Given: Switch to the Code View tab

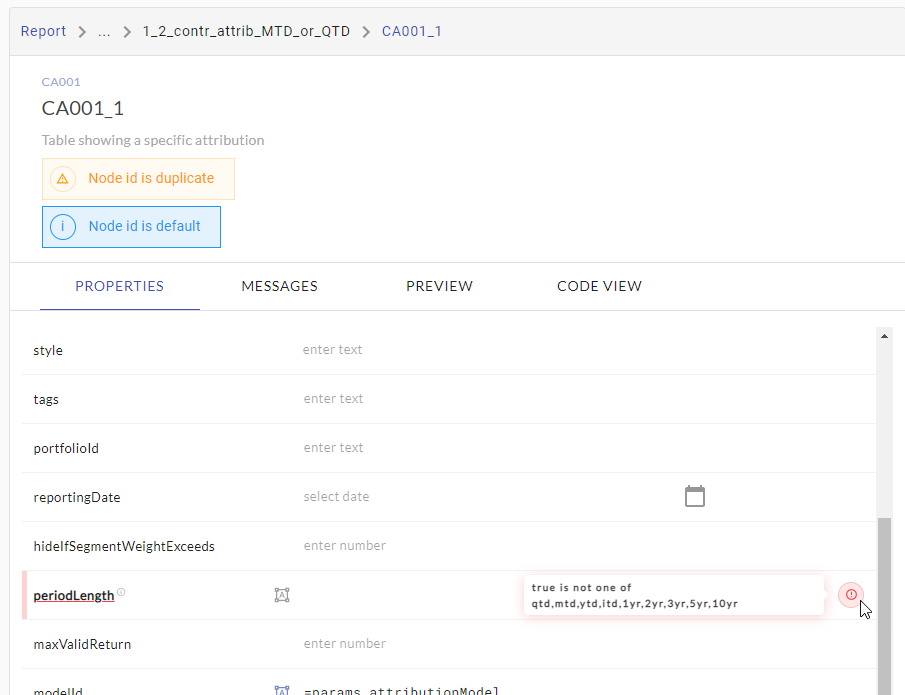Looking at the screenshot, I should point(599,286).
